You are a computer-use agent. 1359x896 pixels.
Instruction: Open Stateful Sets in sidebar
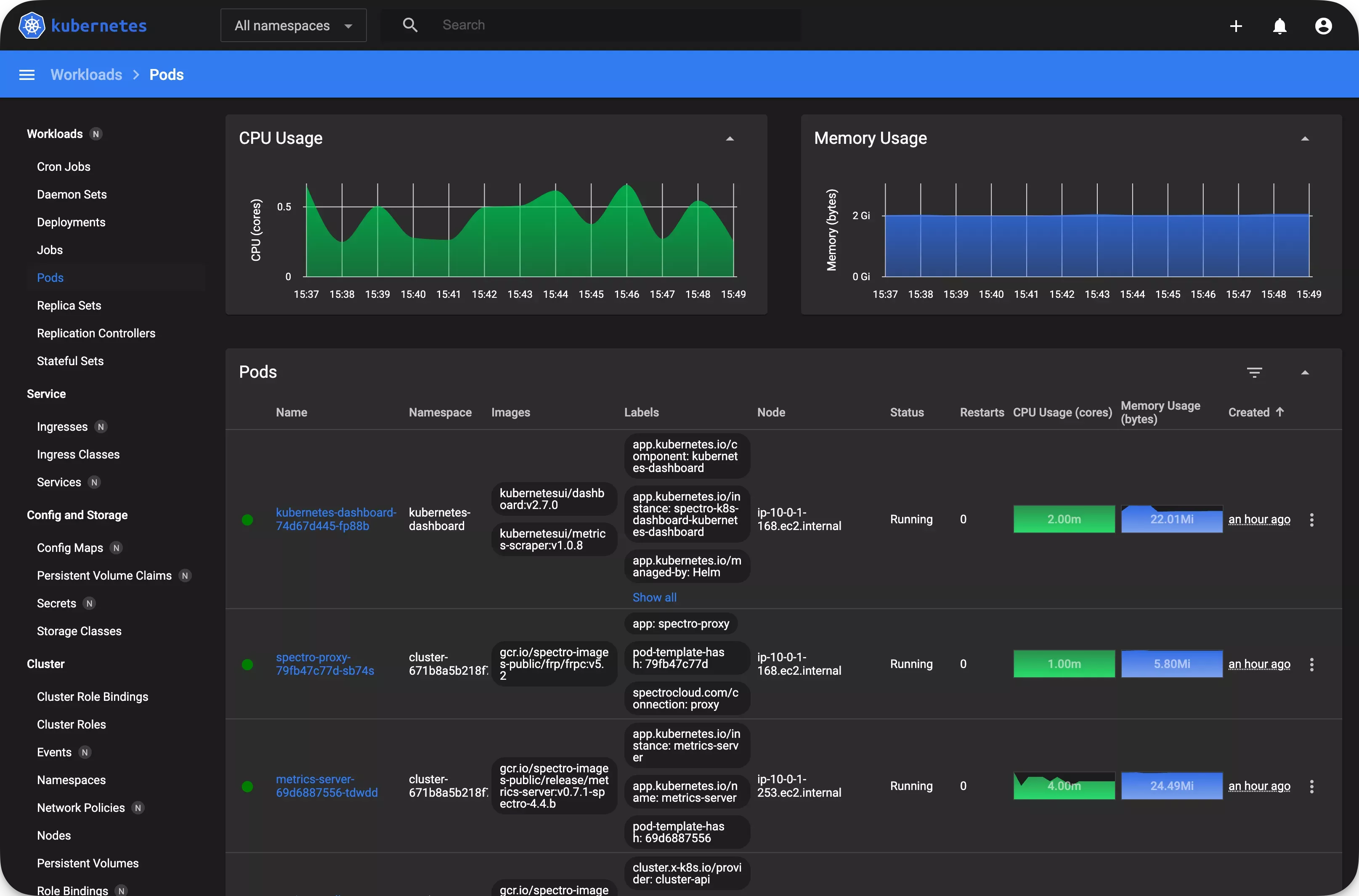(70, 361)
